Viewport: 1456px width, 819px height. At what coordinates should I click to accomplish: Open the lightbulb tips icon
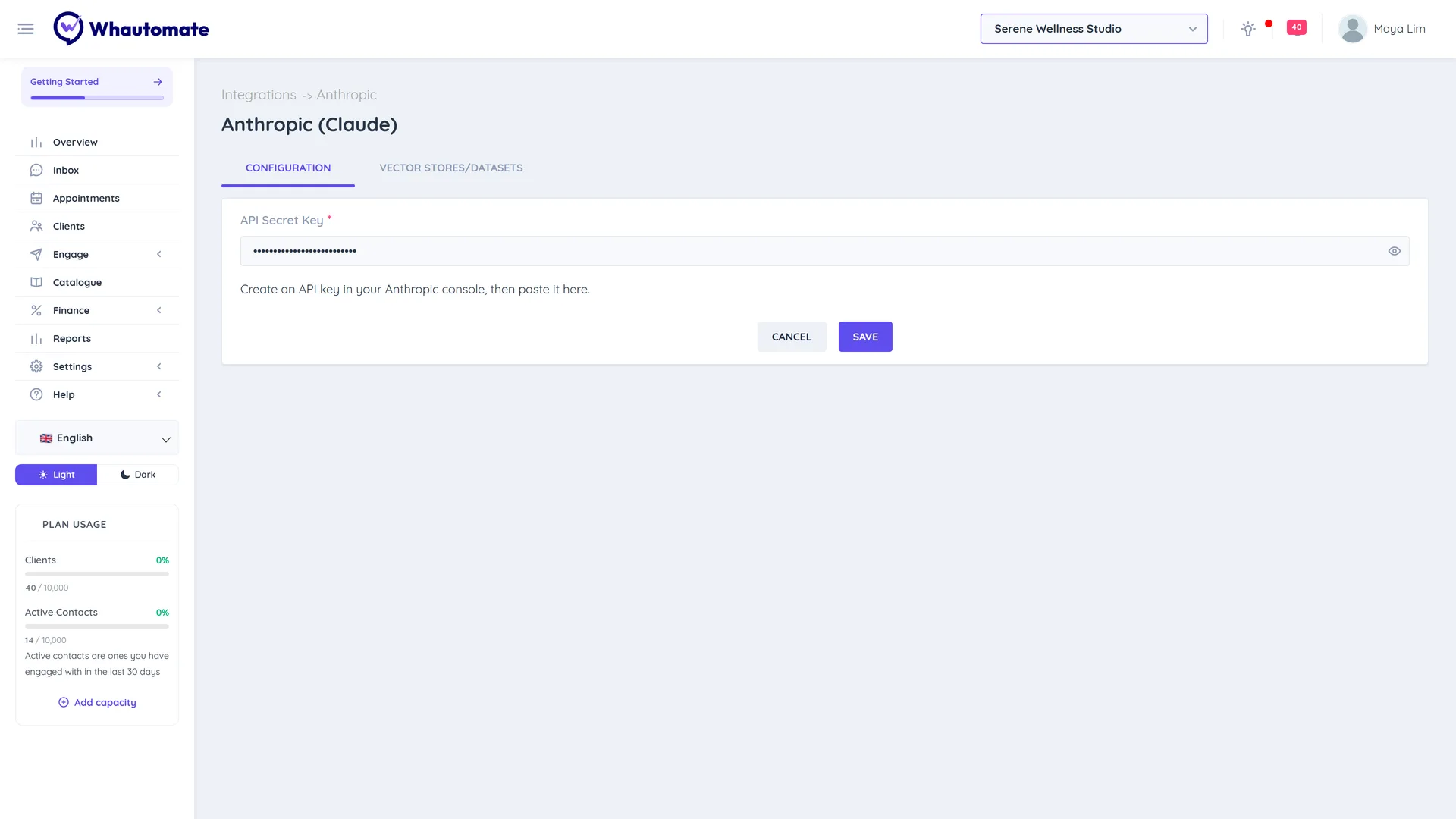[1248, 29]
